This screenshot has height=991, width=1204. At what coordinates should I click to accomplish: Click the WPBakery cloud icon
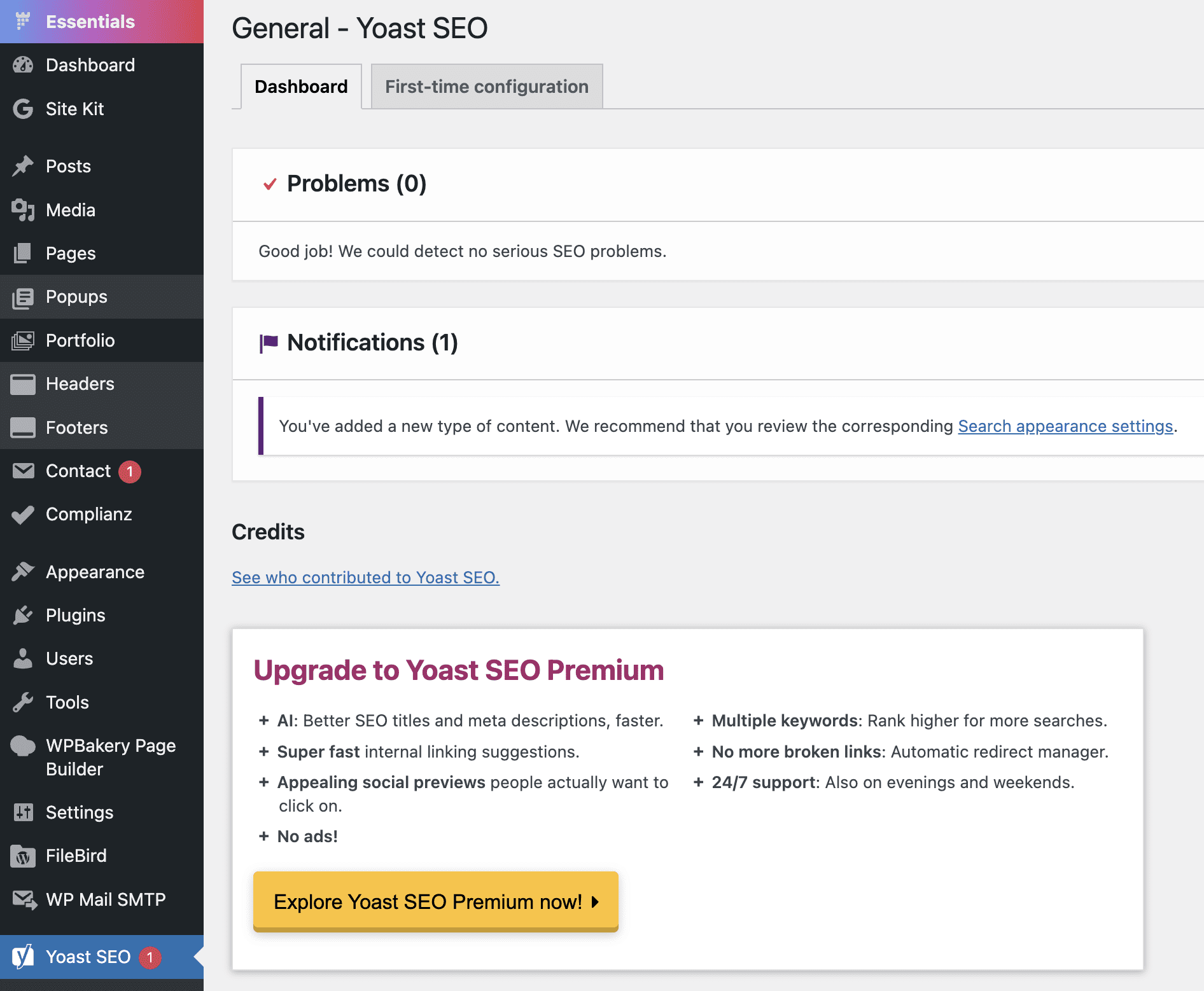click(x=23, y=745)
